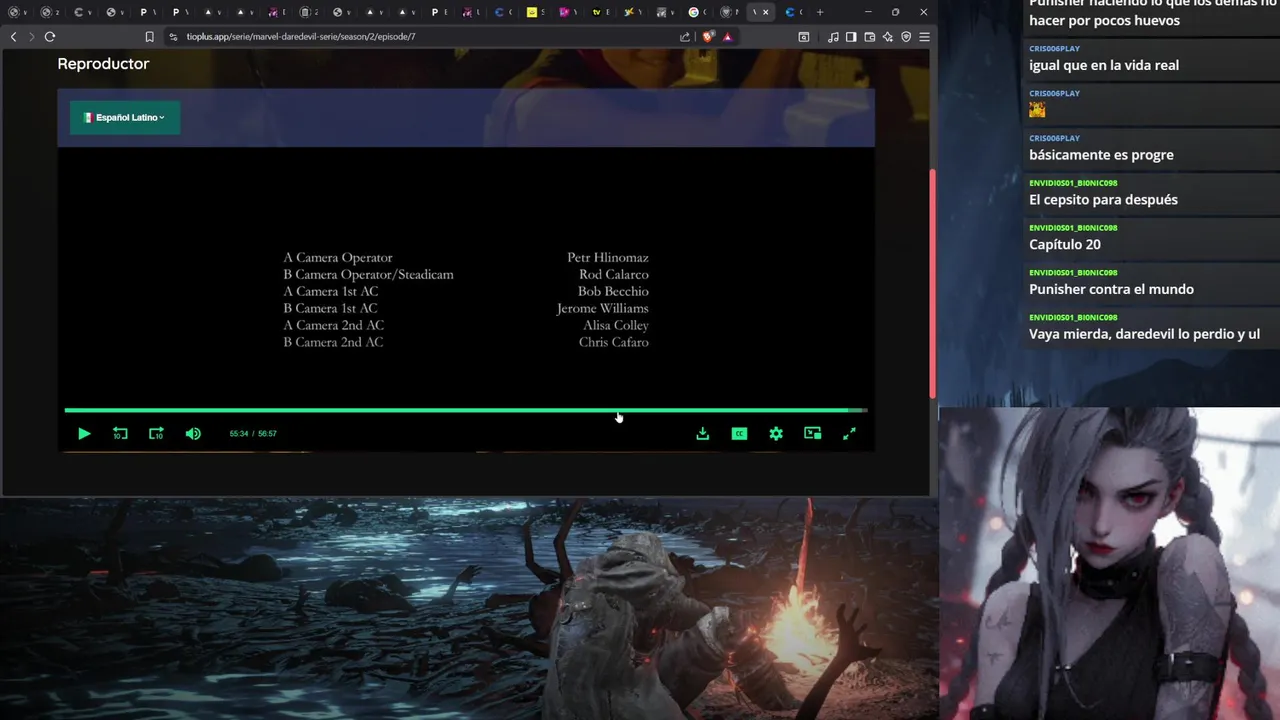Screen dimensions: 1280x720
Task: Click the '55:34 / 56:57' time display
Action: [x=253, y=433]
